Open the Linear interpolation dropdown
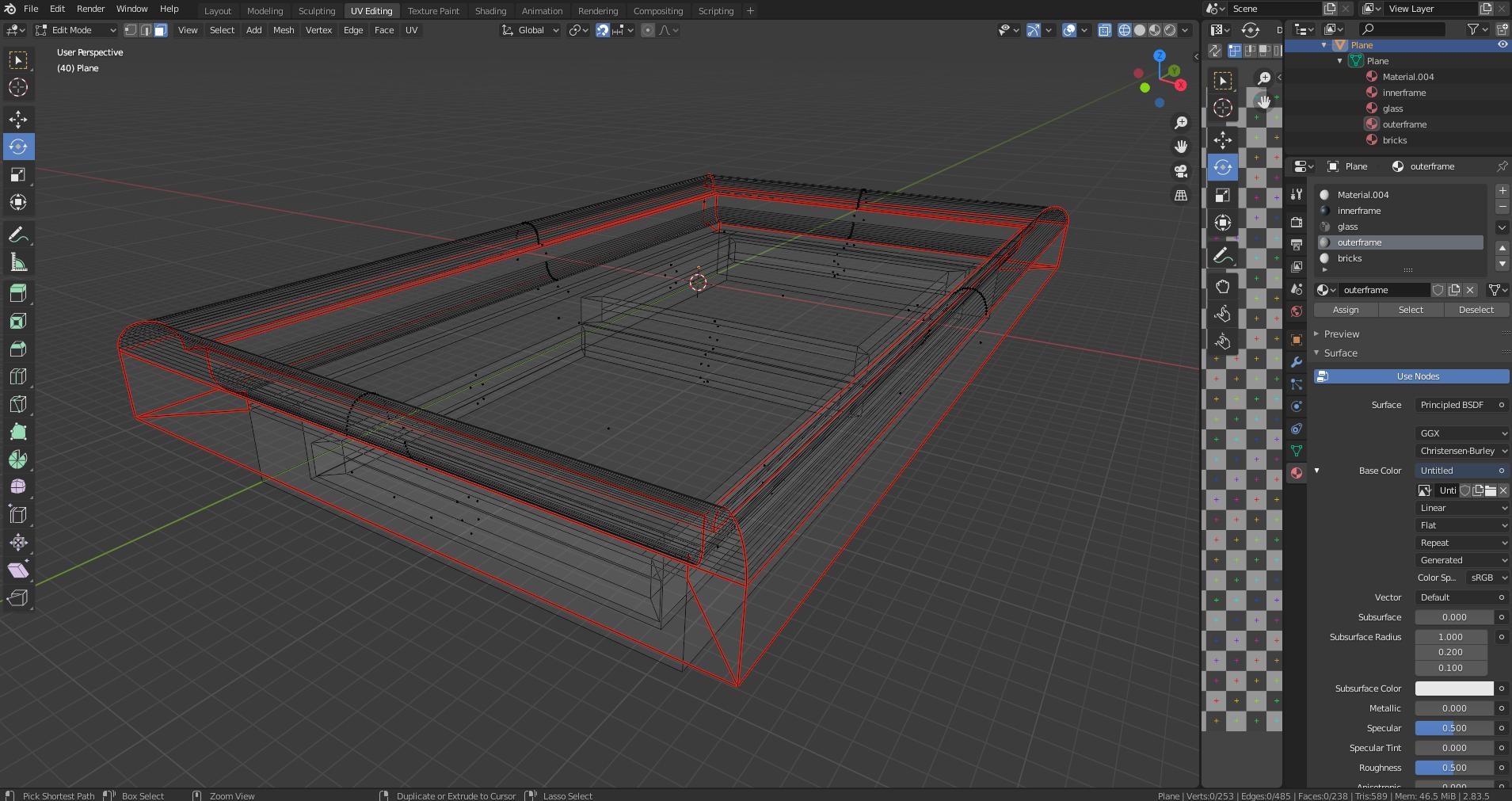1512x801 pixels. pyautogui.click(x=1461, y=508)
